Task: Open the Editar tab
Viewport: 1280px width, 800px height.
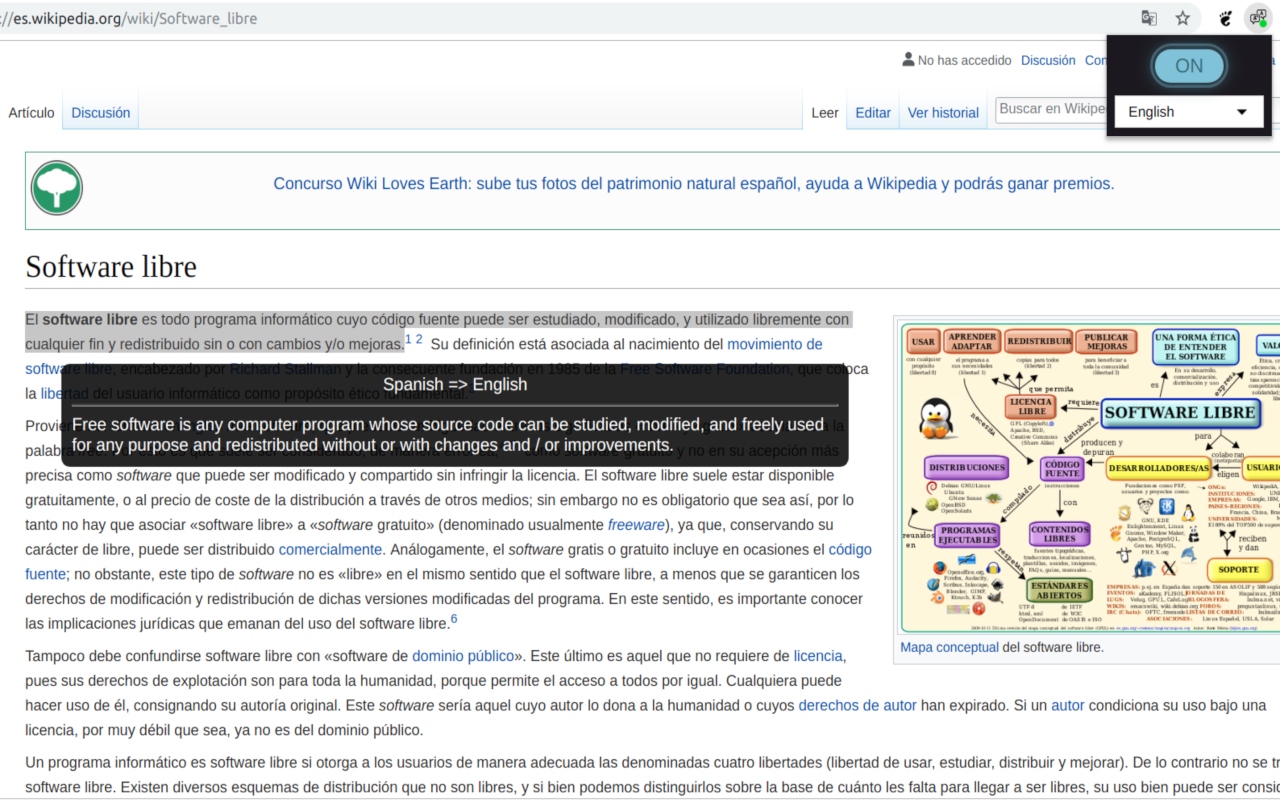Action: click(873, 113)
